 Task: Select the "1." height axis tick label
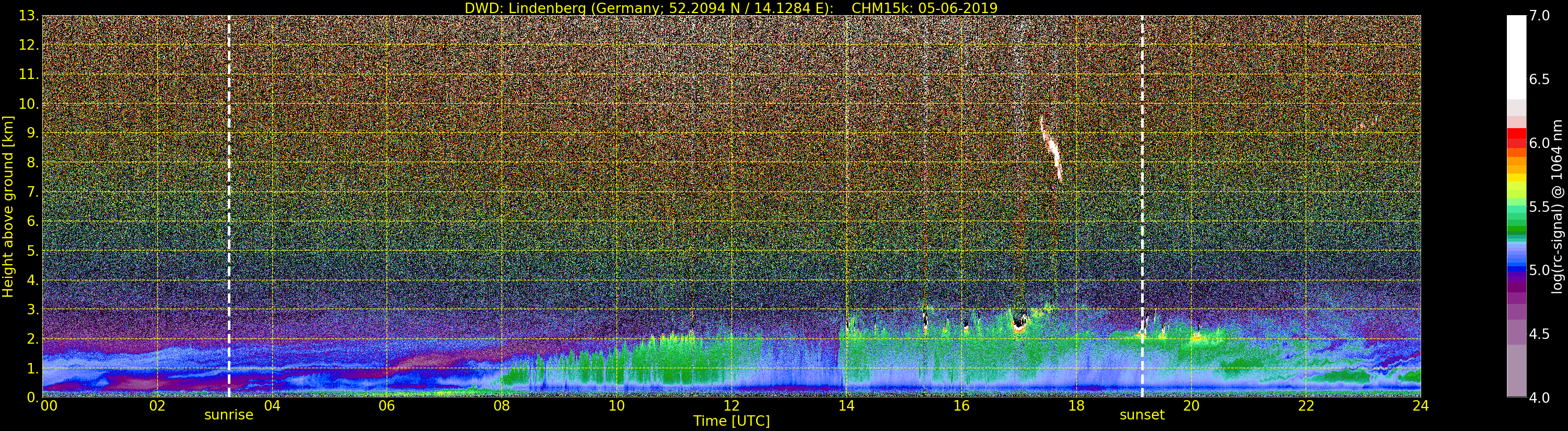(33, 368)
